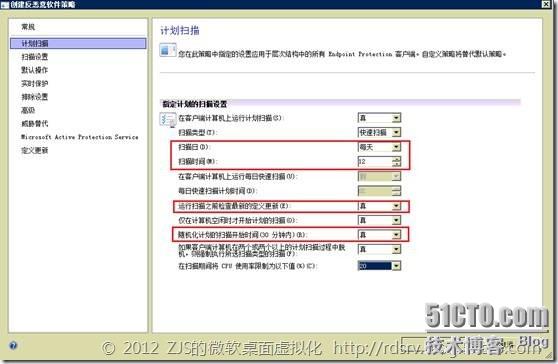Click the checklist icon beside 指定计划的扫描设置

(168, 120)
